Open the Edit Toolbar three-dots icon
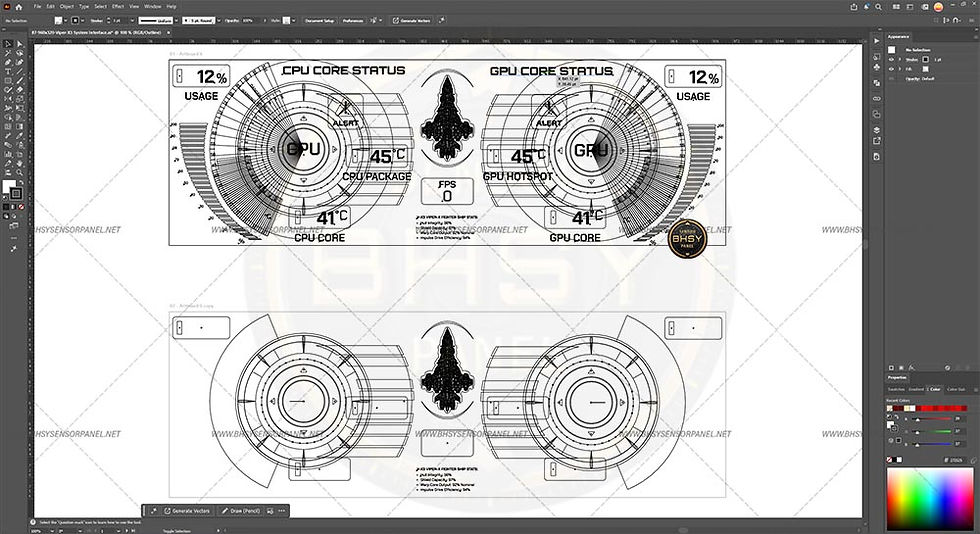 pyautogui.click(x=14, y=238)
